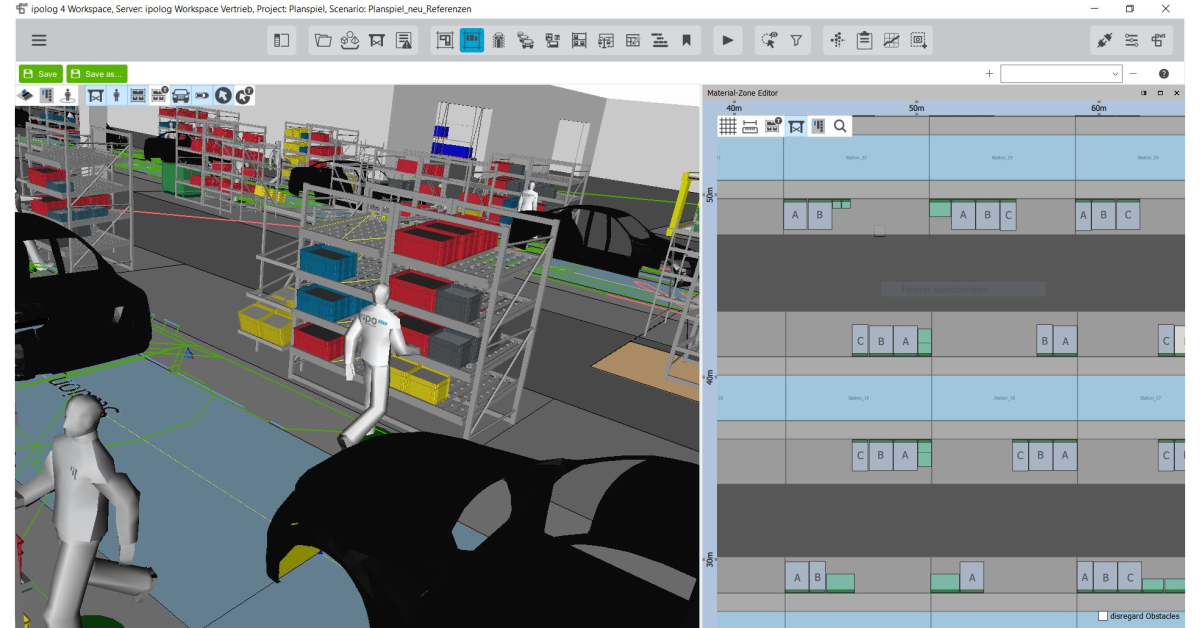The width and height of the screenshot is (1200, 628).
Task: Expand the empty combo box dropdown
Action: (1116, 74)
